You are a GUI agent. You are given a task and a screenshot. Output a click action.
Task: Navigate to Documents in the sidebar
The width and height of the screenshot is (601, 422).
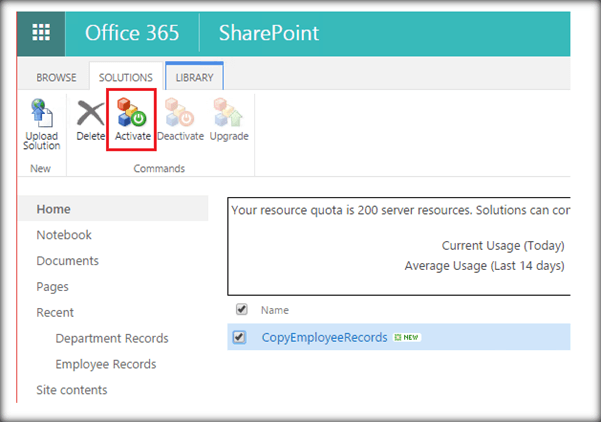[x=67, y=261]
